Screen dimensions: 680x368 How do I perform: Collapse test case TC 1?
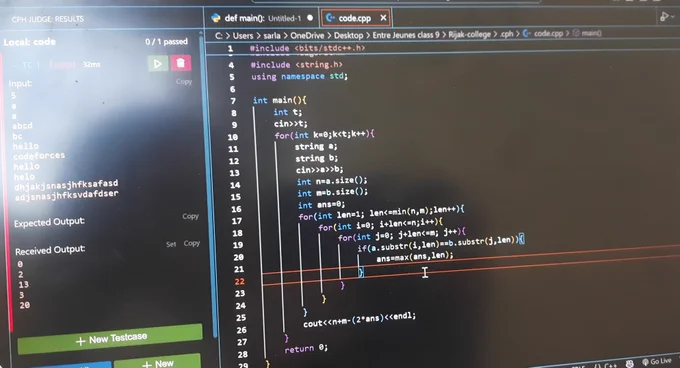coord(16,65)
